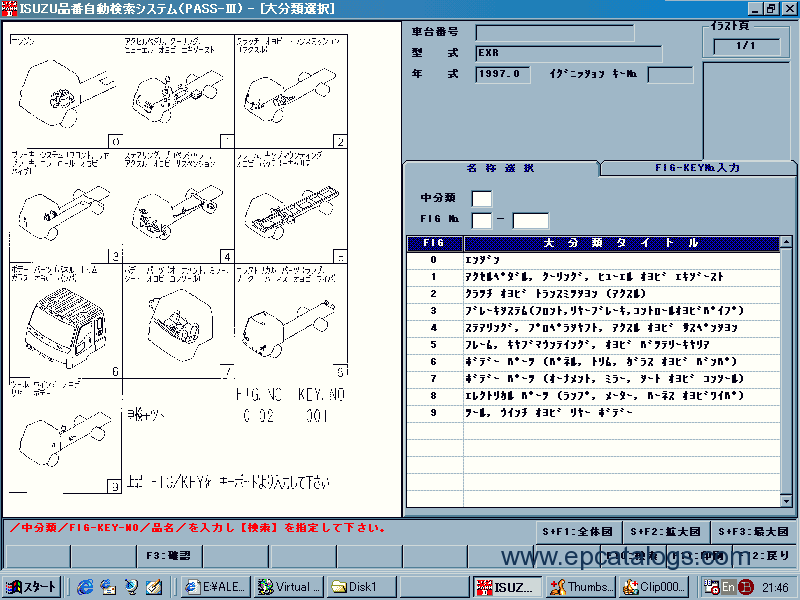Switch to the Virtual... taskbar window
The height and width of the screenshot is (600, 800).
289,587
